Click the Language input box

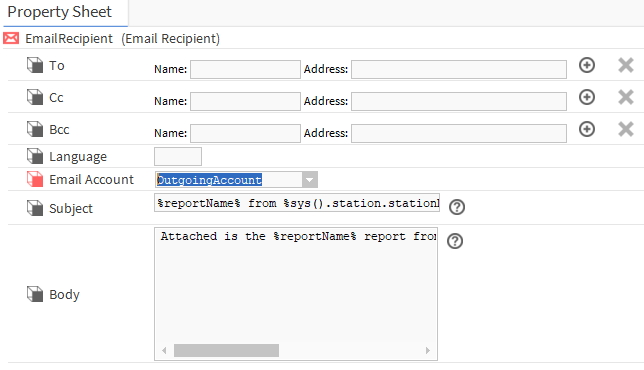pos(178,156)
